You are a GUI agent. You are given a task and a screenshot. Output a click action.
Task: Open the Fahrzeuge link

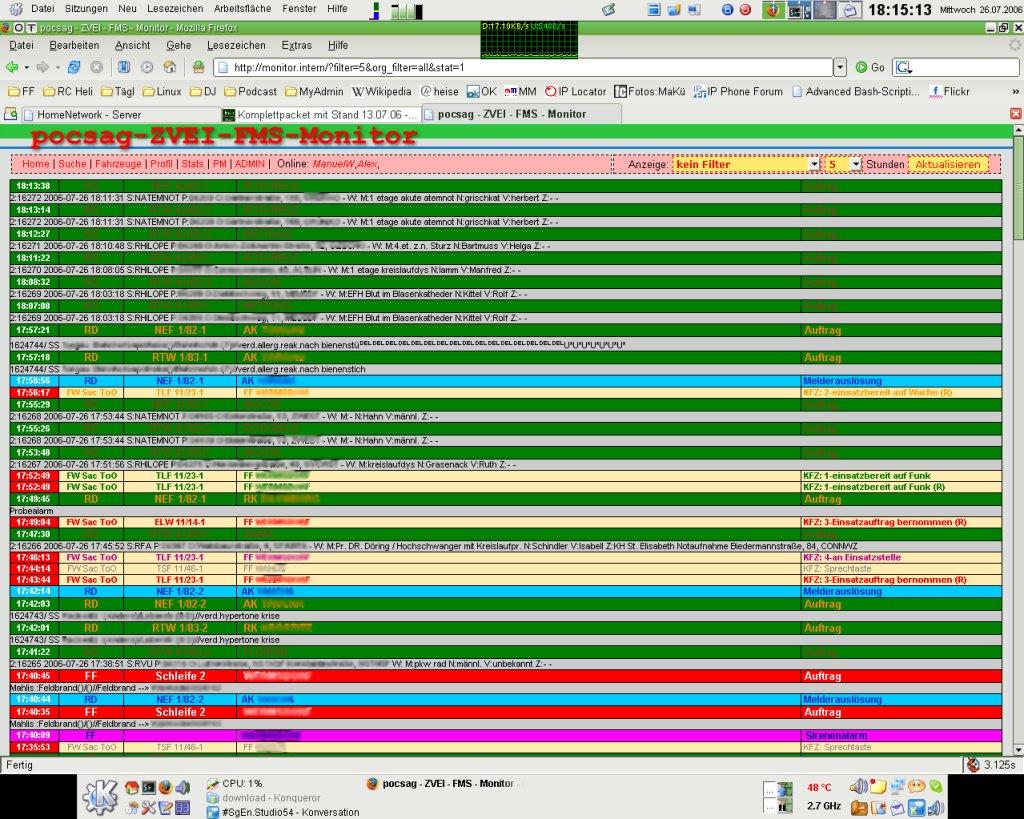tap(118, 164)
